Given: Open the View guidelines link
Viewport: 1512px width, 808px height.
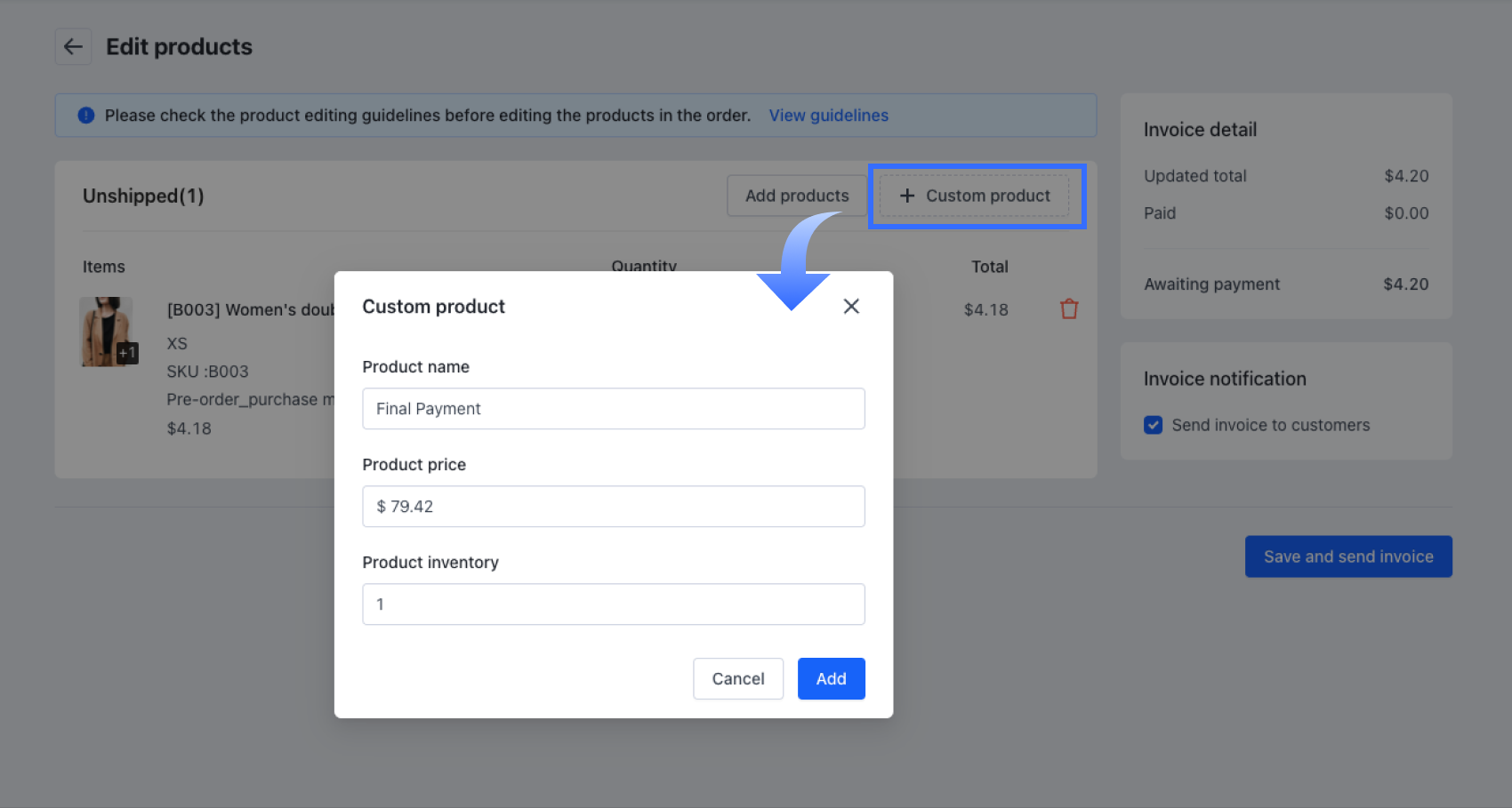Looking at the screenshot, I should pos(828,115).
